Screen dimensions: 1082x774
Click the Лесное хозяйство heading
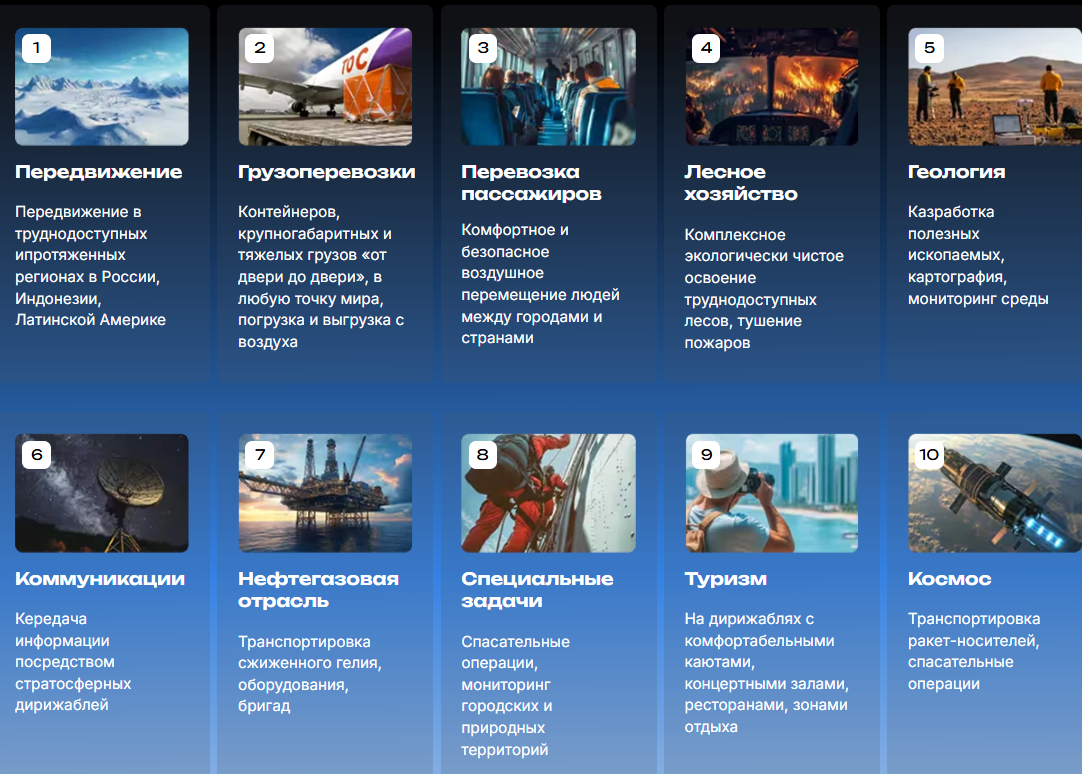(x=740, y=183)
